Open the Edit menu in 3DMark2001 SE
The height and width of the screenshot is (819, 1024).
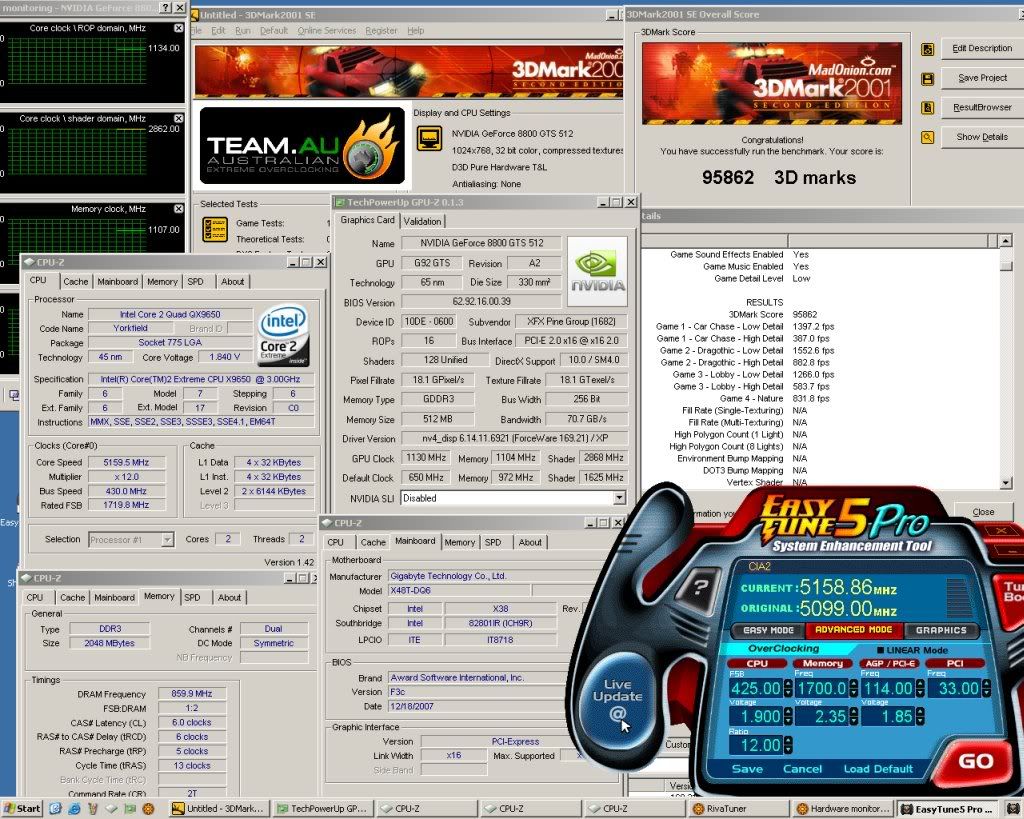tap(218, 31)
